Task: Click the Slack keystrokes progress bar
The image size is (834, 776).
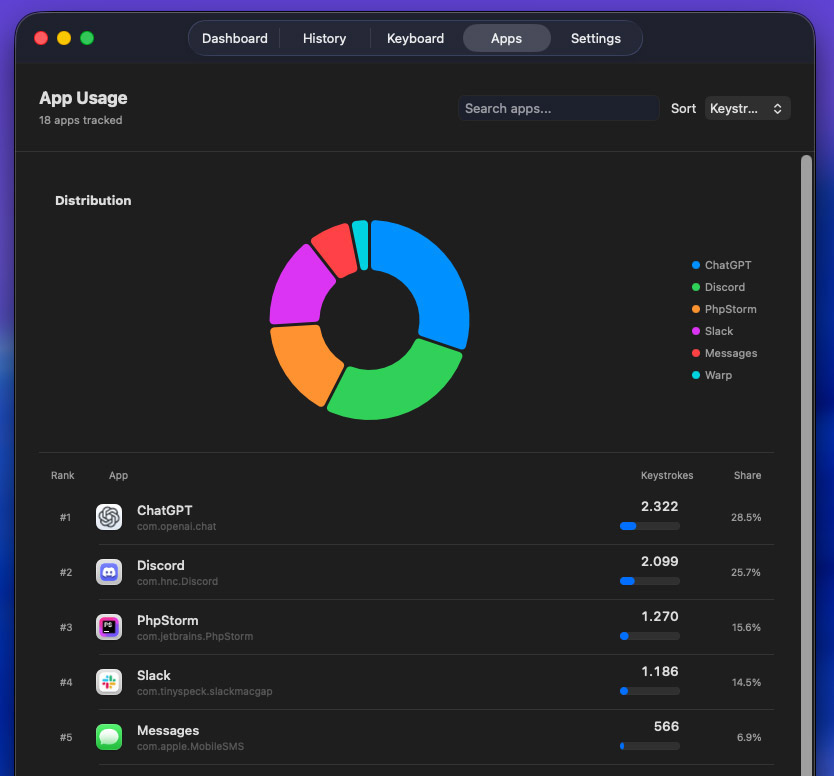Action: tap(649, 691)
